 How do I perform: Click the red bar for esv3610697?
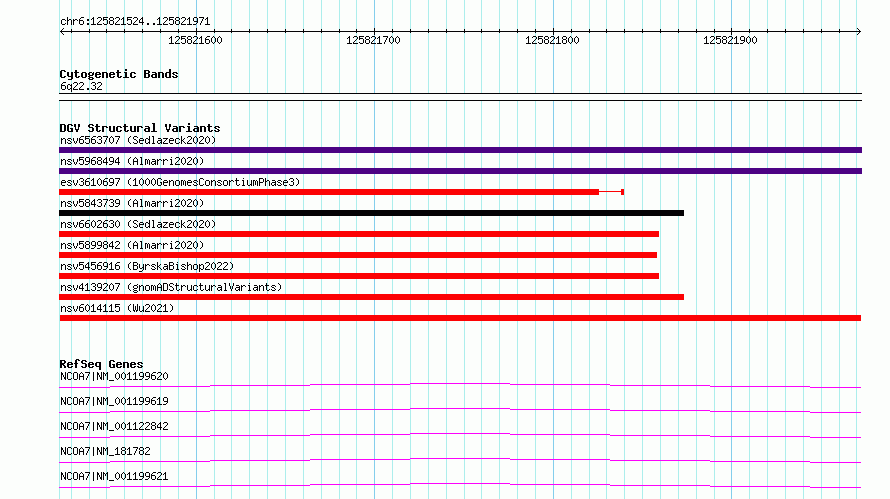(329, 192)
